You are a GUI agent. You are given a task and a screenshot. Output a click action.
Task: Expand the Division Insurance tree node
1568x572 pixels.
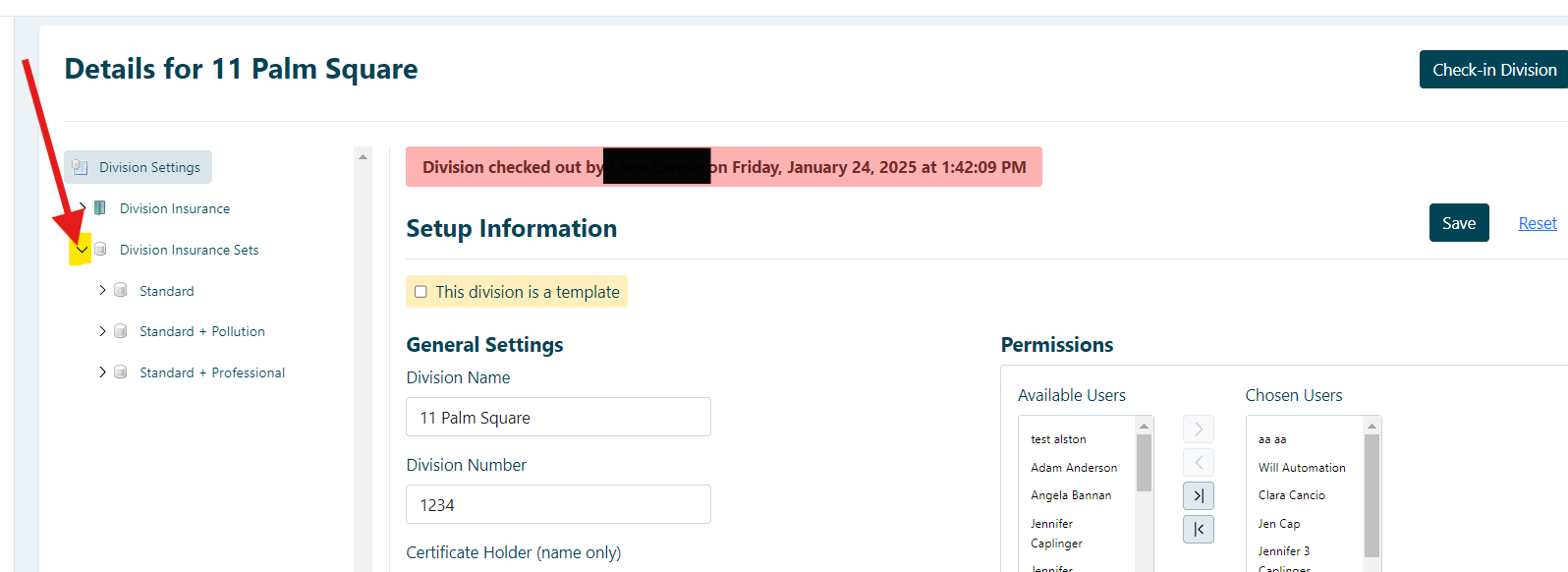pyautogui.click(x=82, y=208)
